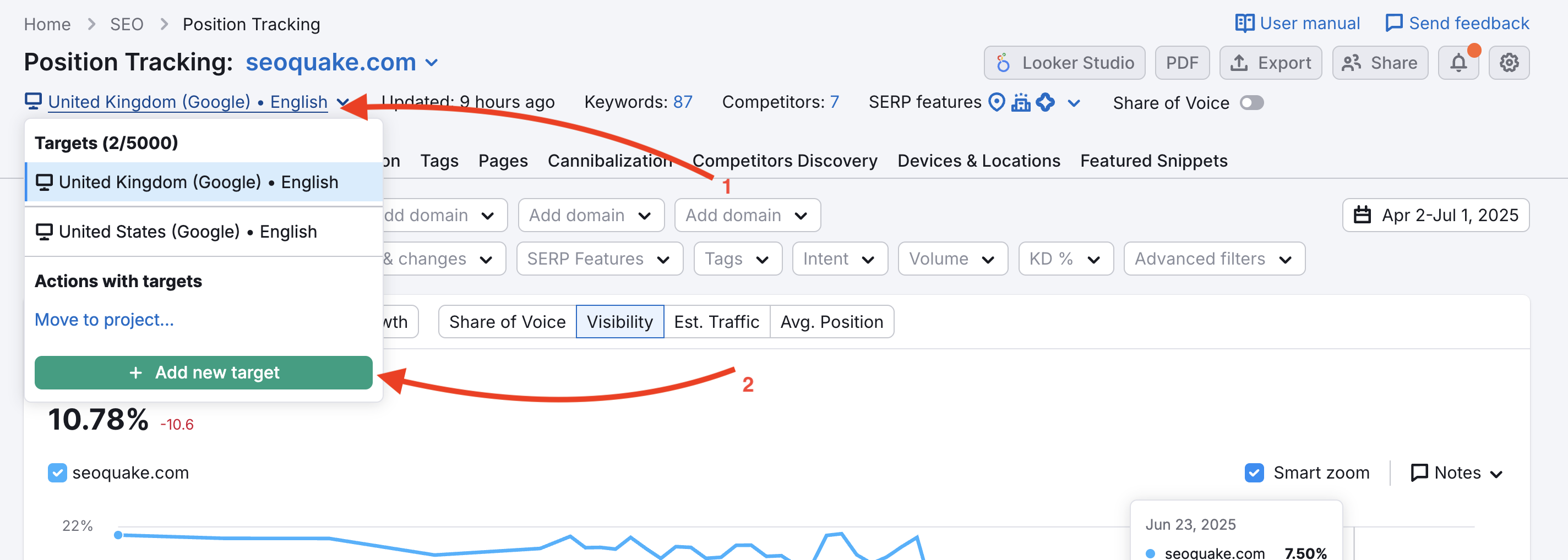Switch to the Featured Snippets tab
Image resolution: width=1568 pixels, height=560 pixels.
[1153, 161]
